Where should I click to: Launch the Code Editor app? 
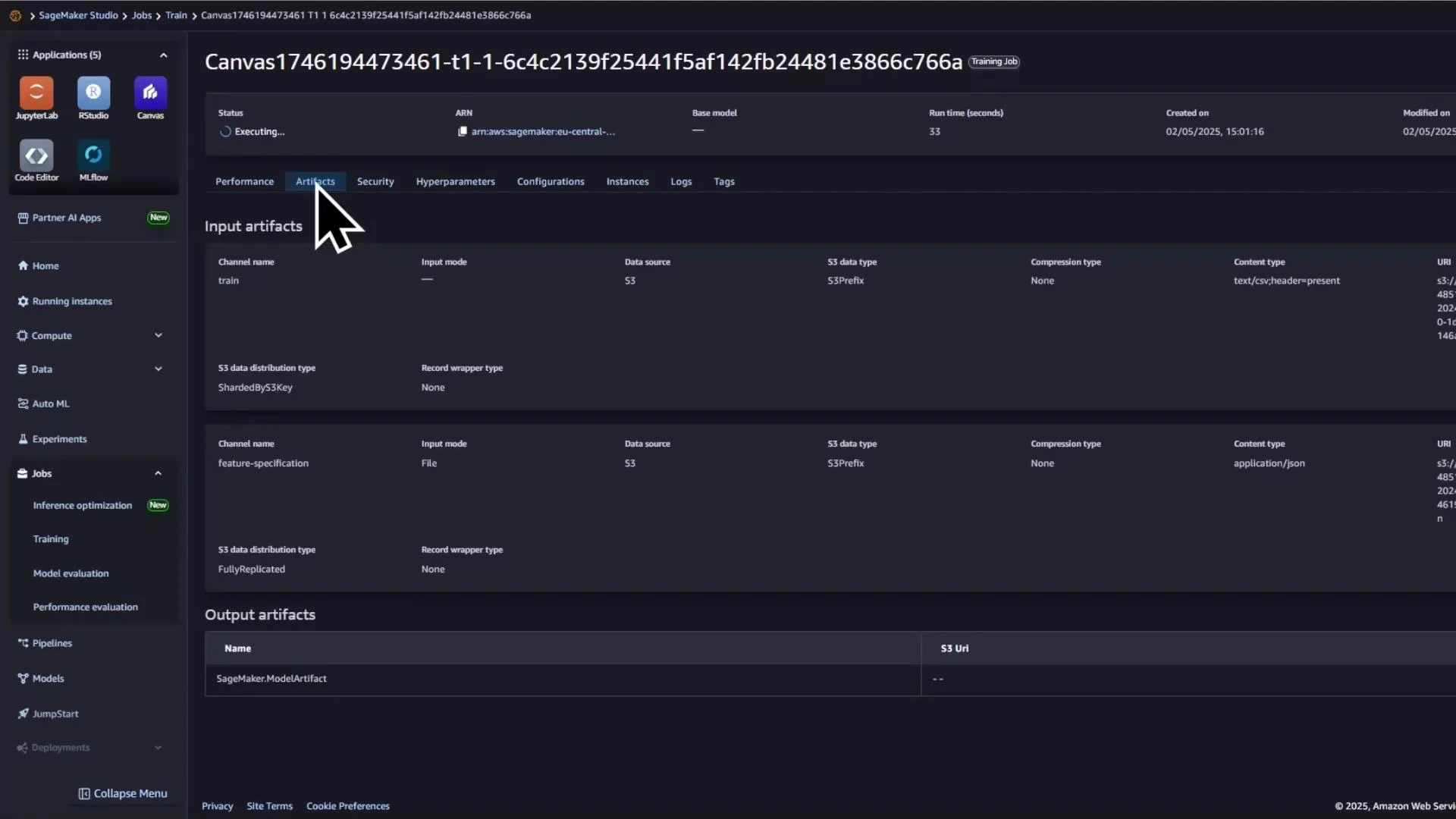pos(36,159)
